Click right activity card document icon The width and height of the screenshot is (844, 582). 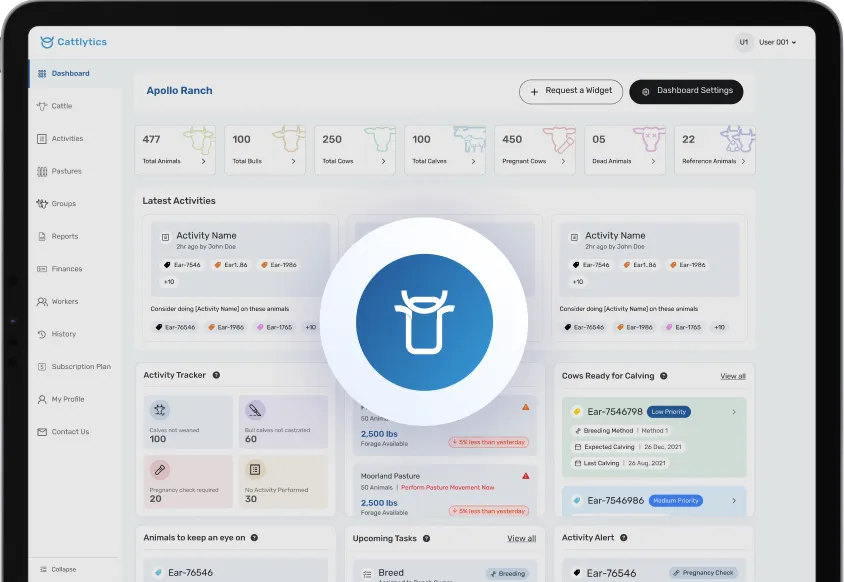click(574, 237)
